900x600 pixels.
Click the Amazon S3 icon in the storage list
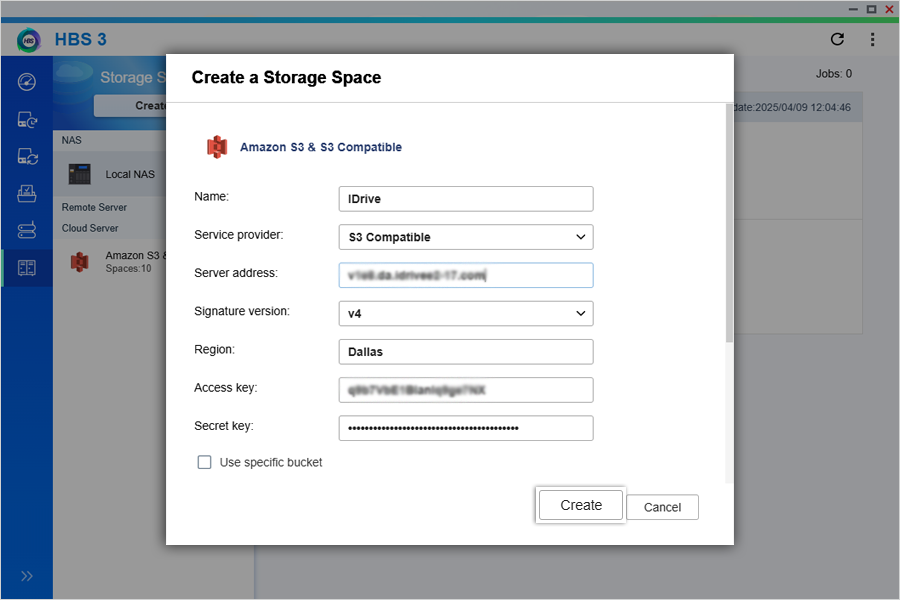[x=79, y=262]
